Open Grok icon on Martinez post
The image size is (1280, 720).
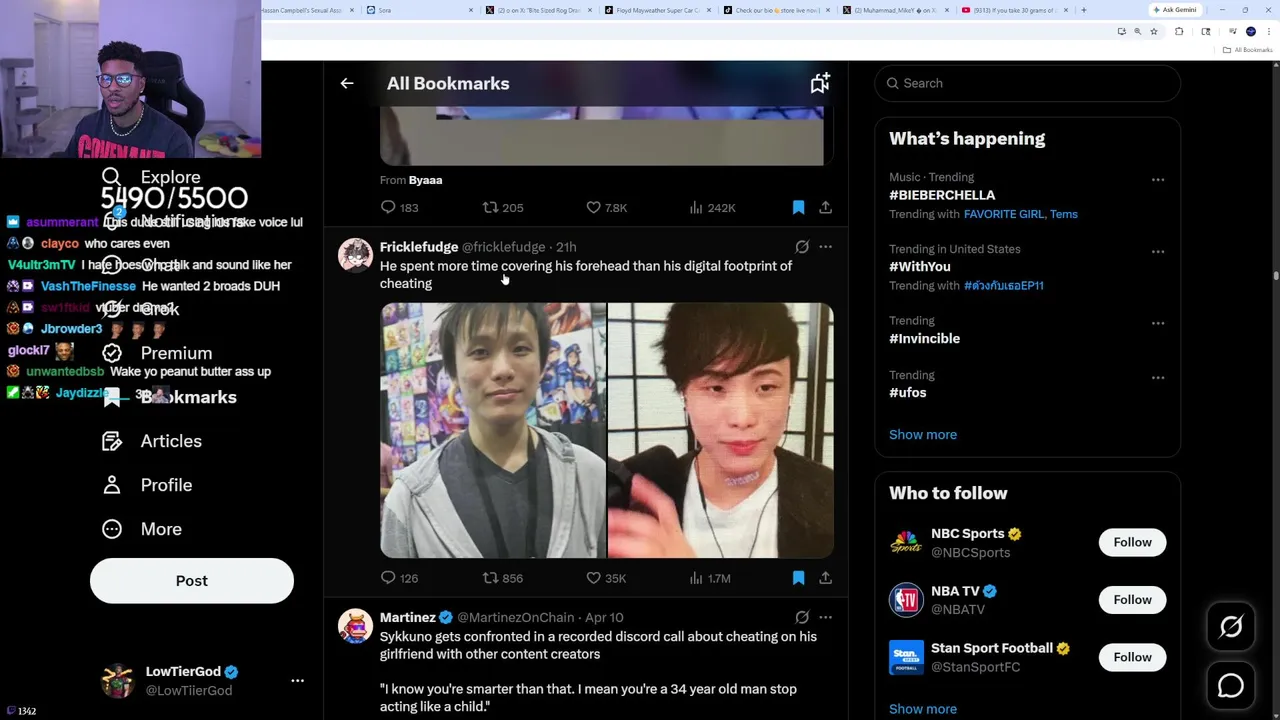(802, 618)
